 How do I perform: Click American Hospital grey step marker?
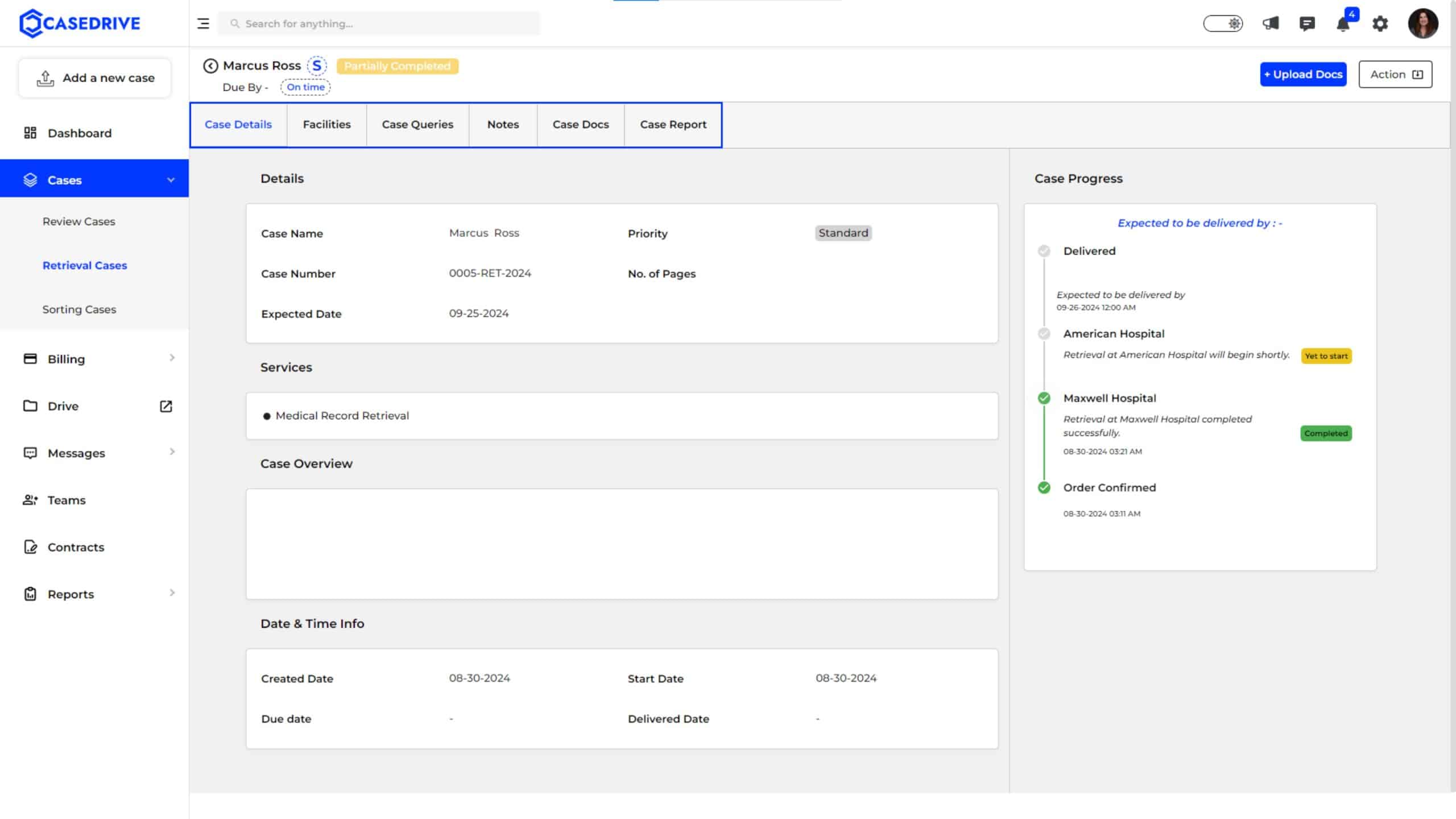(x=1044, y=333)
